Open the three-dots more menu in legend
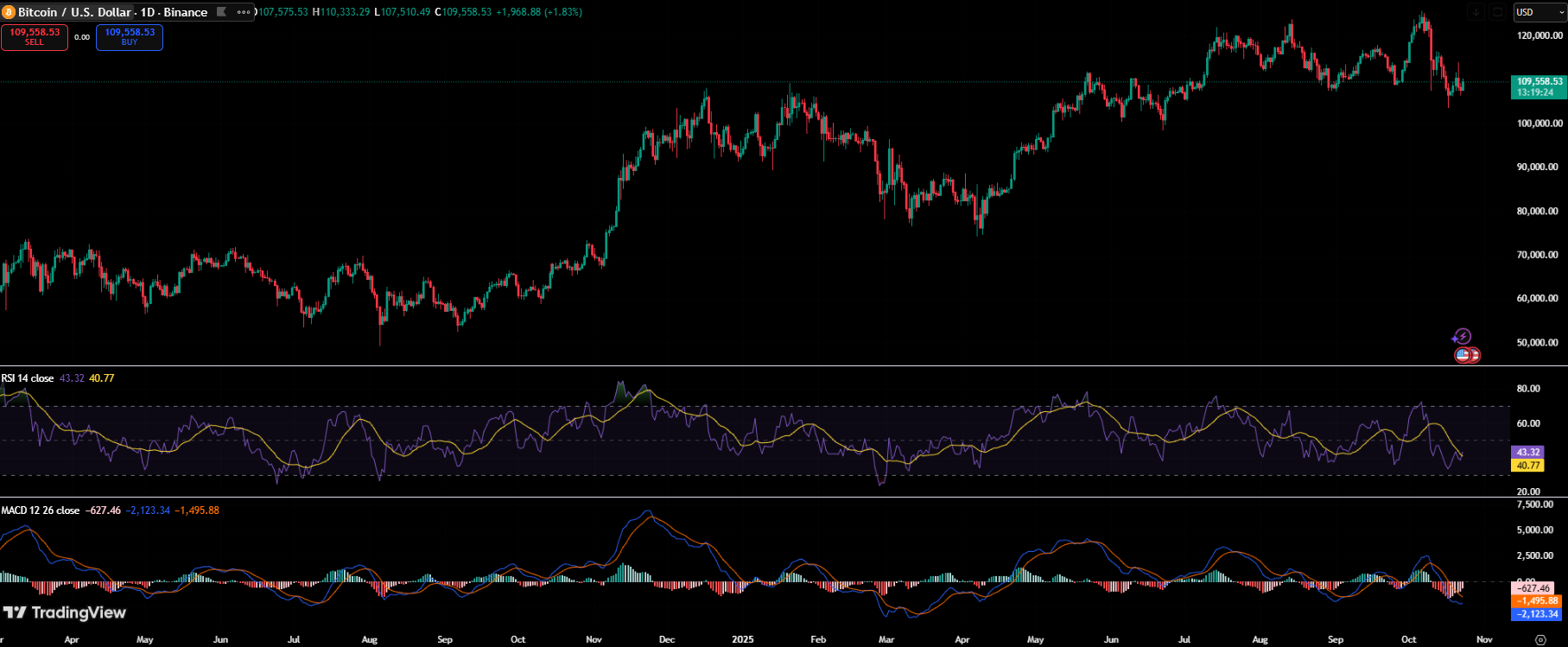Screen dimensions: 1568x647 pyautogui.click(x=244, y=12)
